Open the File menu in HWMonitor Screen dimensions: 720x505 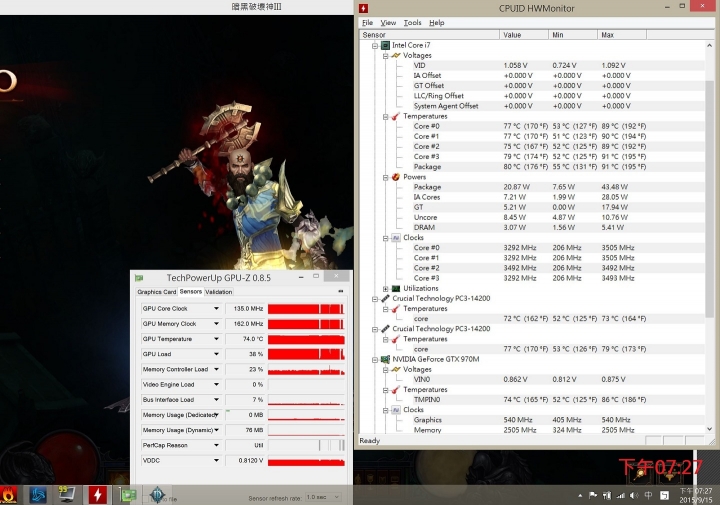coord(367,22)
